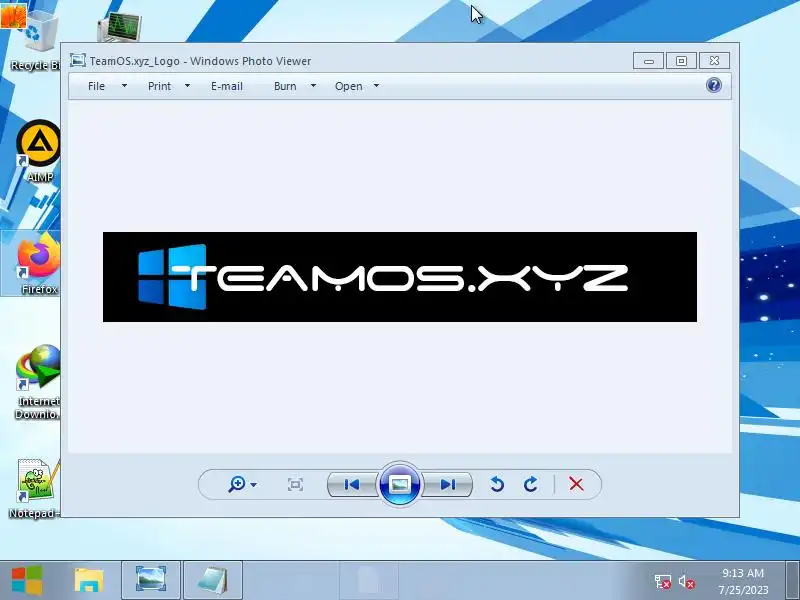Image resolution: width=800 pixels, height=600 pixels.
Task: Rotate the image counterclockwise
Action: (497, 484)
